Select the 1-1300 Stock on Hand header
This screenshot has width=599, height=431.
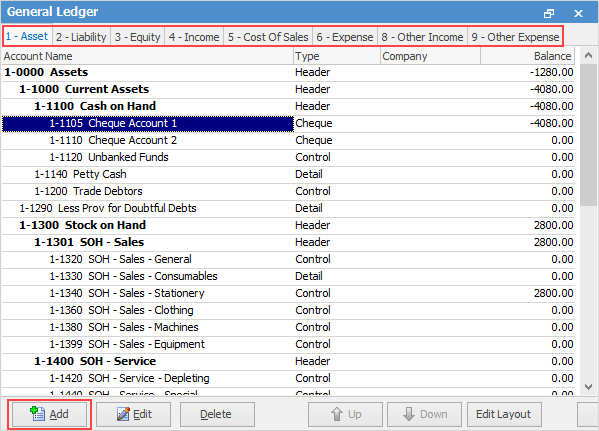(288, 225)
